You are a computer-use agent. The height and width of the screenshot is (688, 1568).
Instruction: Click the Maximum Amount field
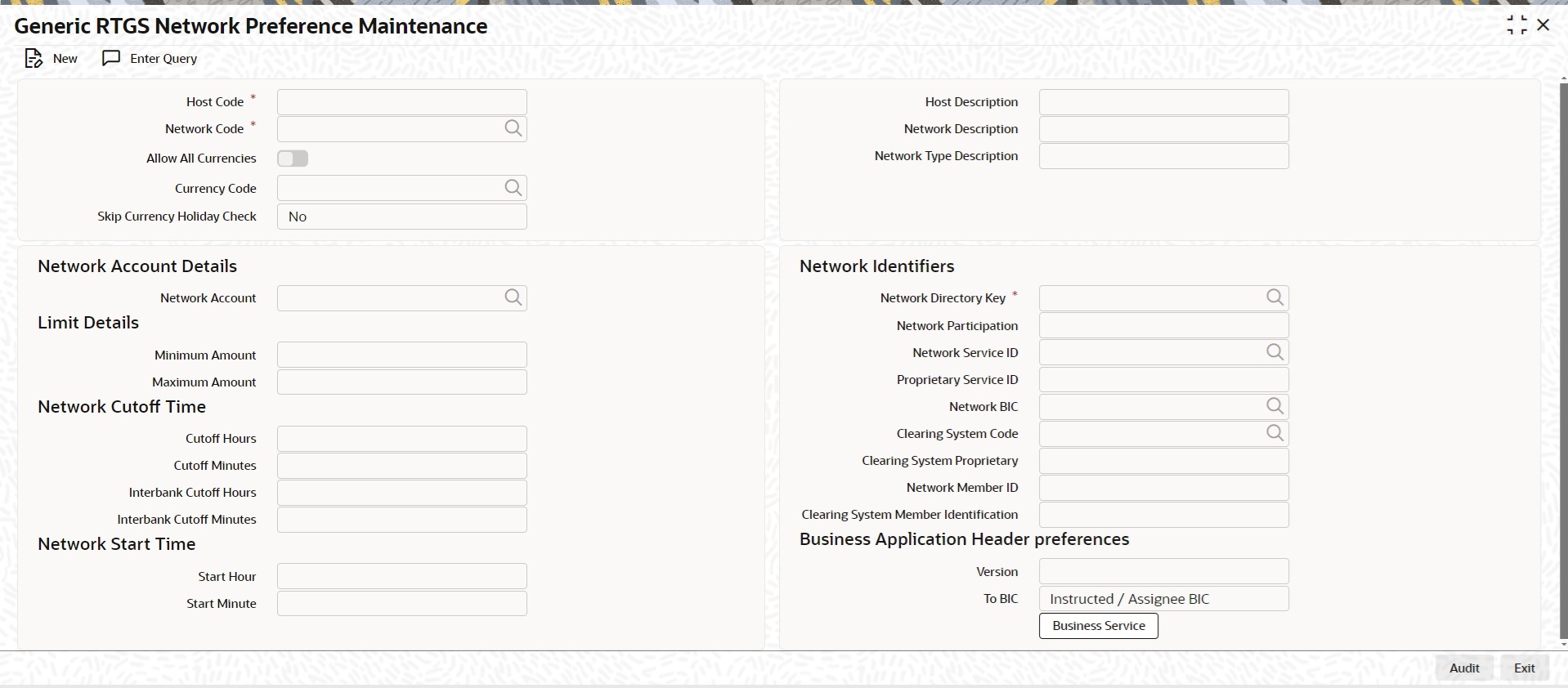click(x=402, y=382)
